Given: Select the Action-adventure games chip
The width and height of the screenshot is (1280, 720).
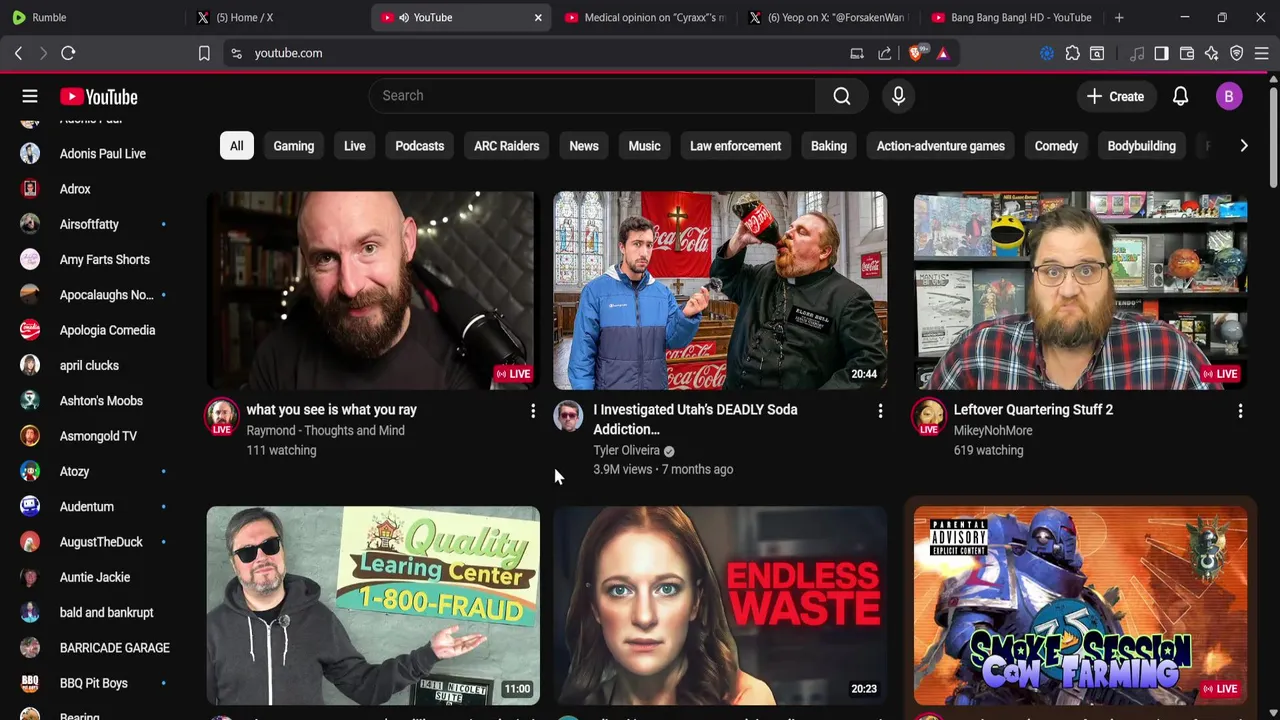Looking at the screenshot, I should pos(941,146).
